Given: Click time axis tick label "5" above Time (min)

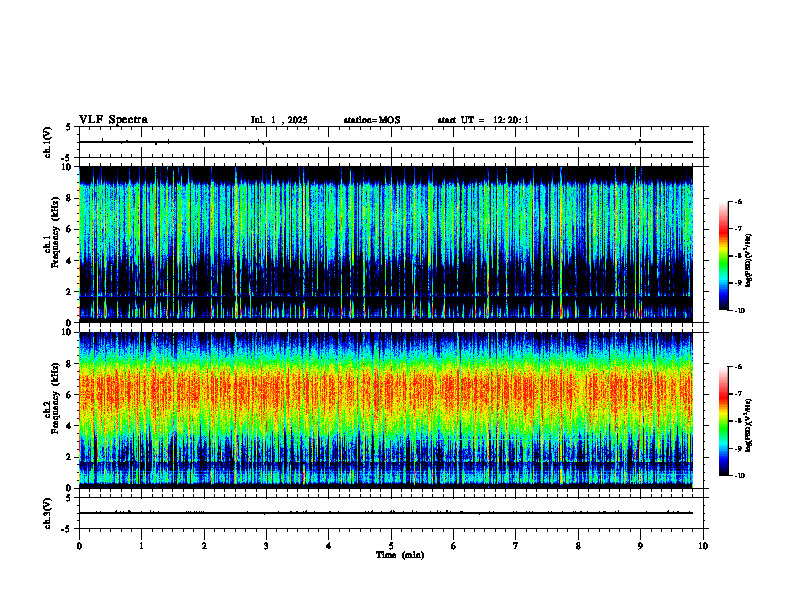Looking at the screenshot, I should pyautogui.click(x=391, y=546).
